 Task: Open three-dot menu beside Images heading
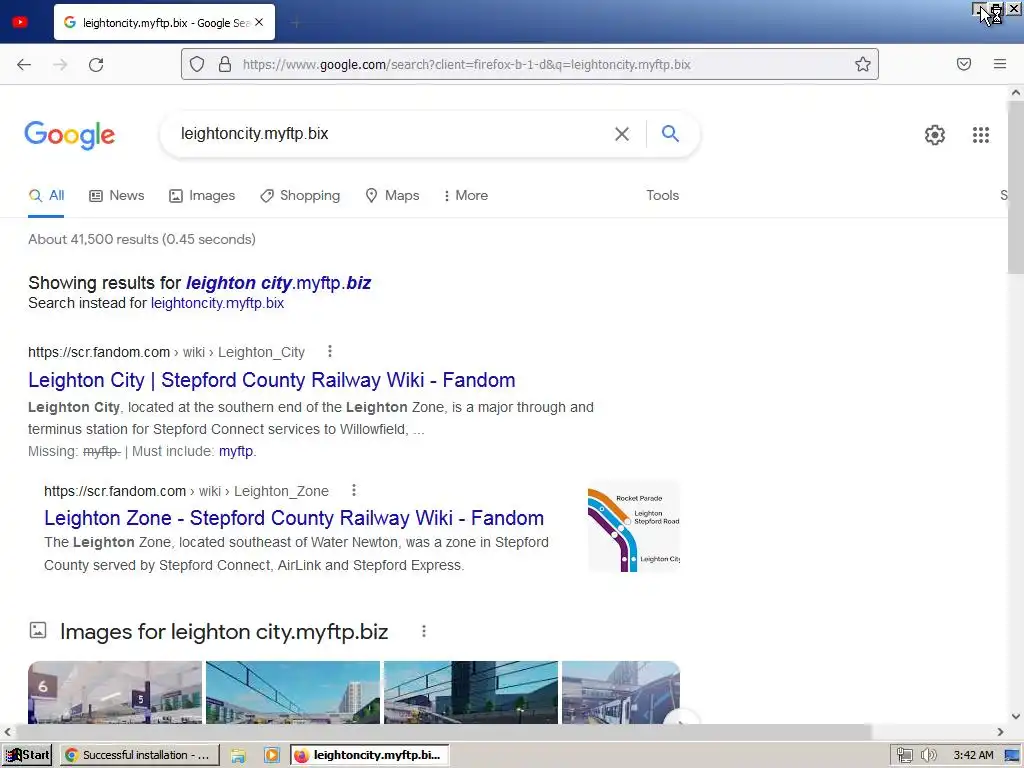click(x=424, y=631)
